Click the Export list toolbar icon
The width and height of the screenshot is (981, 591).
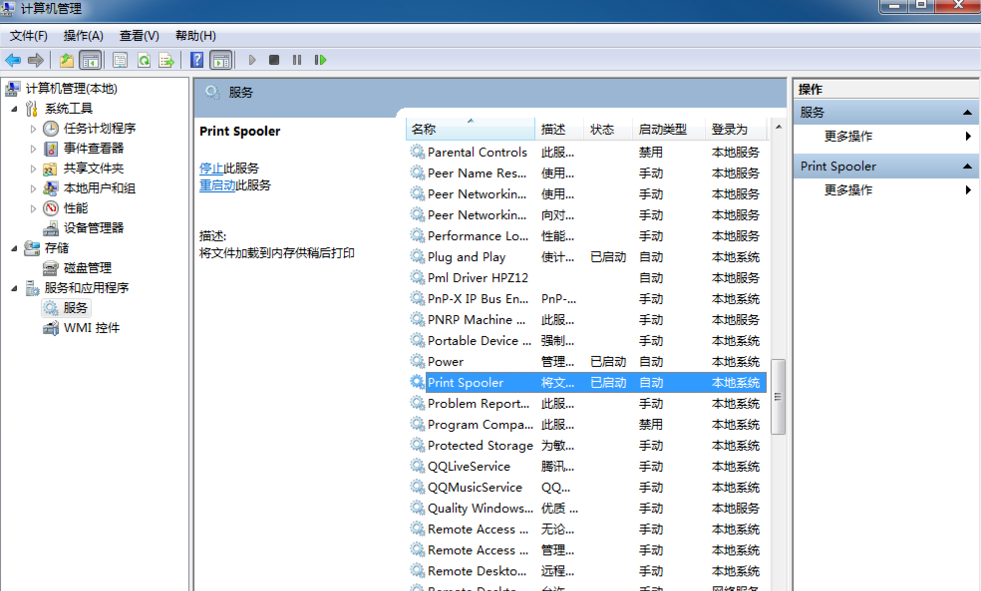pyautogui.click(x=166, y=60)
